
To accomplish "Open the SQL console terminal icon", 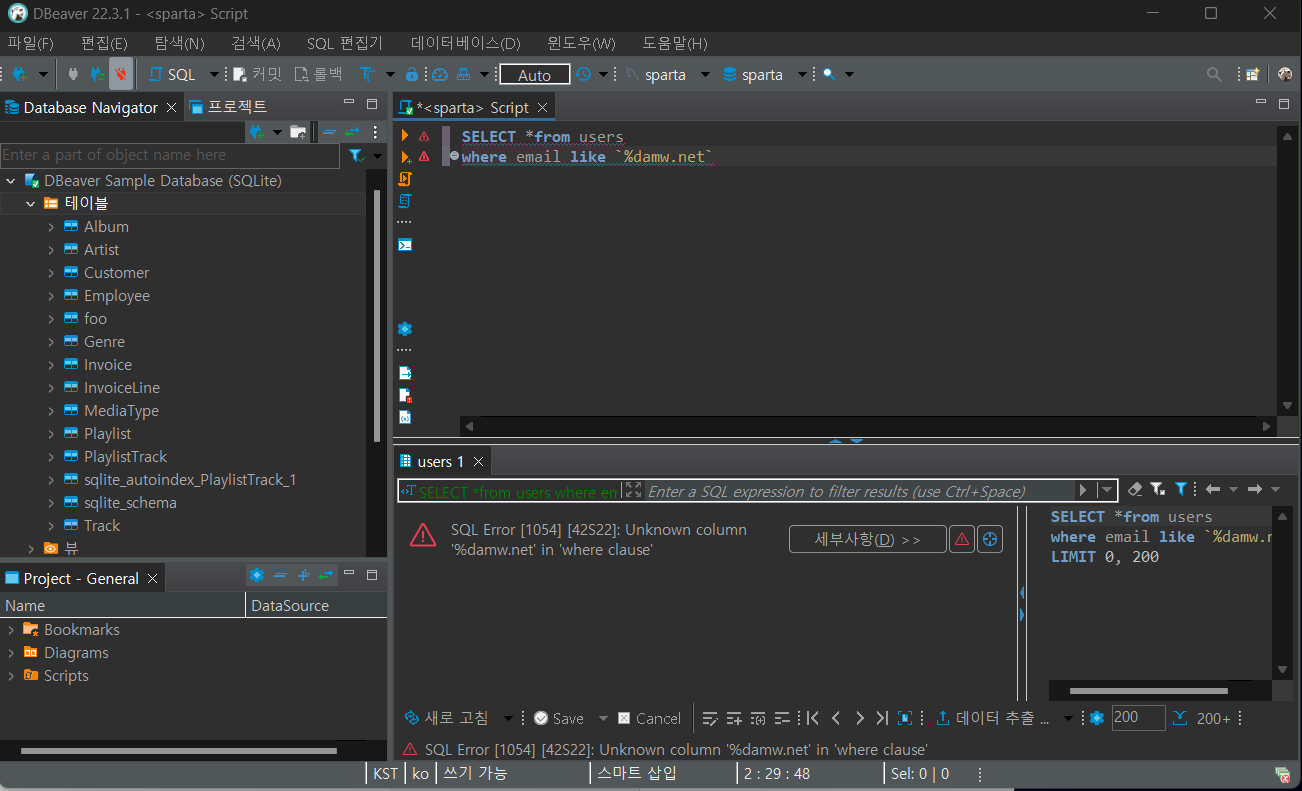I will pyautogui.click(x=405, y=245).
